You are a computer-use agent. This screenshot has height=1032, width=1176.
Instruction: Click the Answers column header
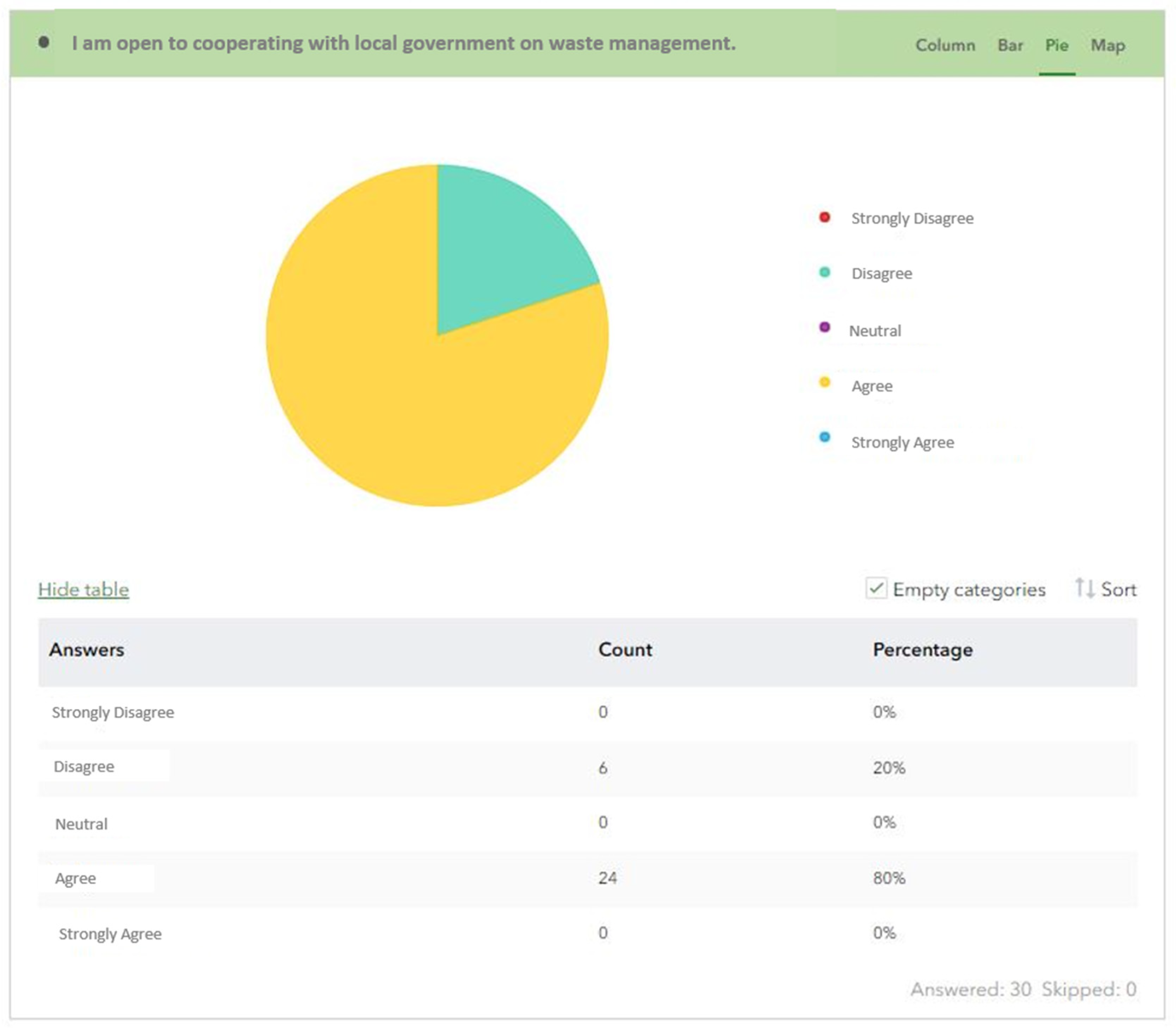coord(86,650)
